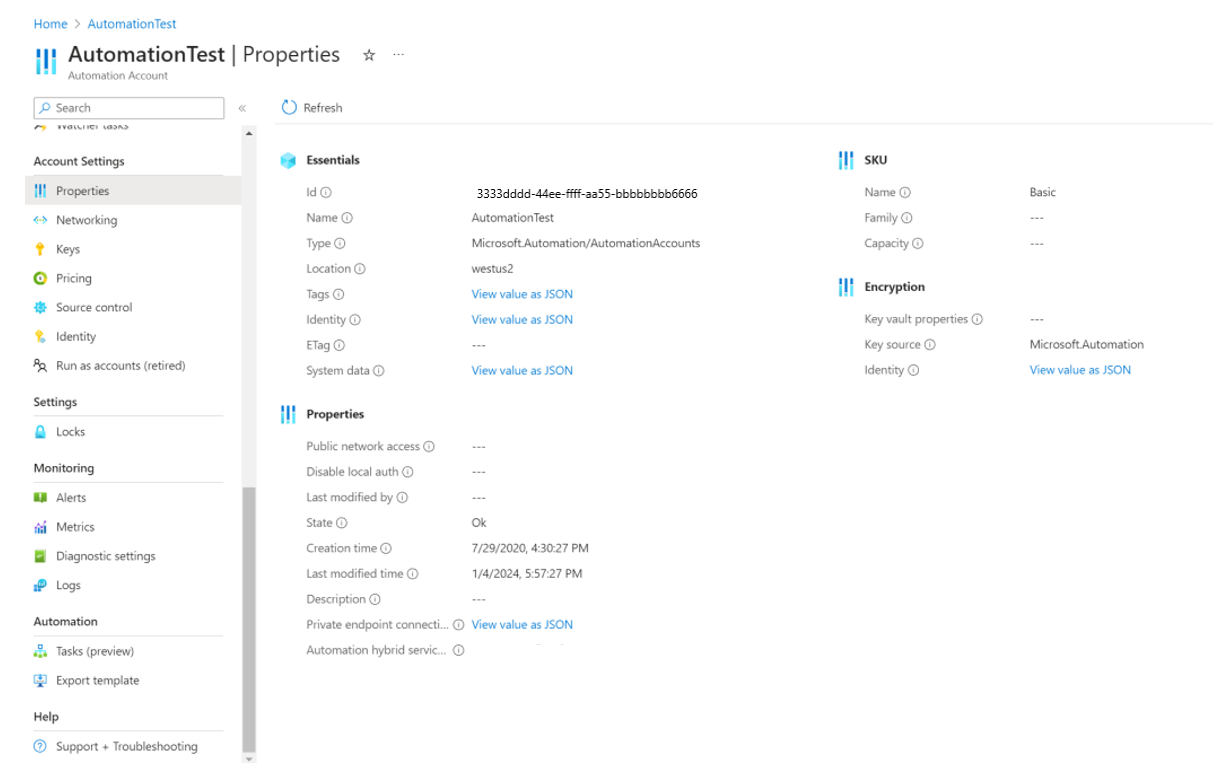Open the Networking icon in sidebar
Image resolution: width=1213 pixels, height=764 pixels.
coord(40,220)
